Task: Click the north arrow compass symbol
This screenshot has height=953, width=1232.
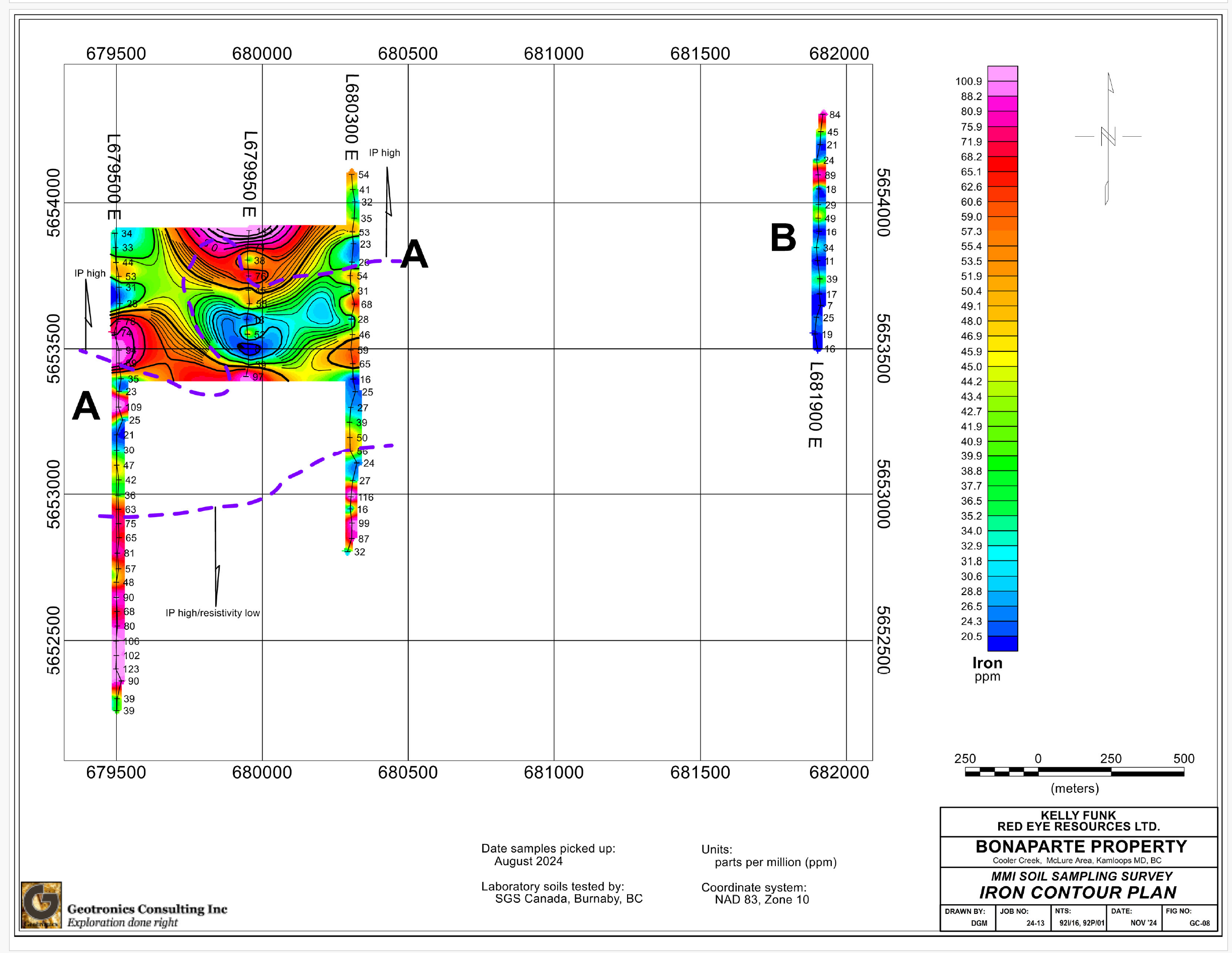Action: click(x=1108, y=137)
